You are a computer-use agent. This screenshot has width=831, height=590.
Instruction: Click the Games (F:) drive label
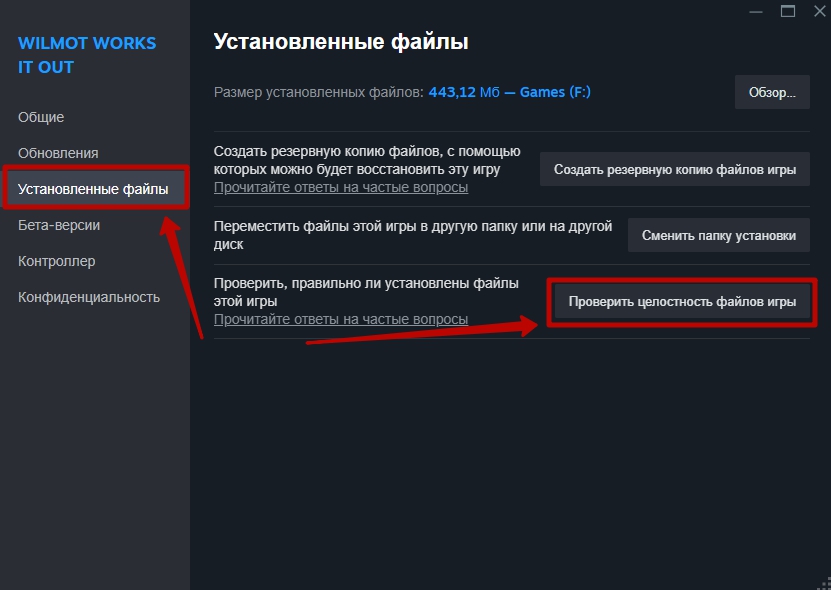555,92
